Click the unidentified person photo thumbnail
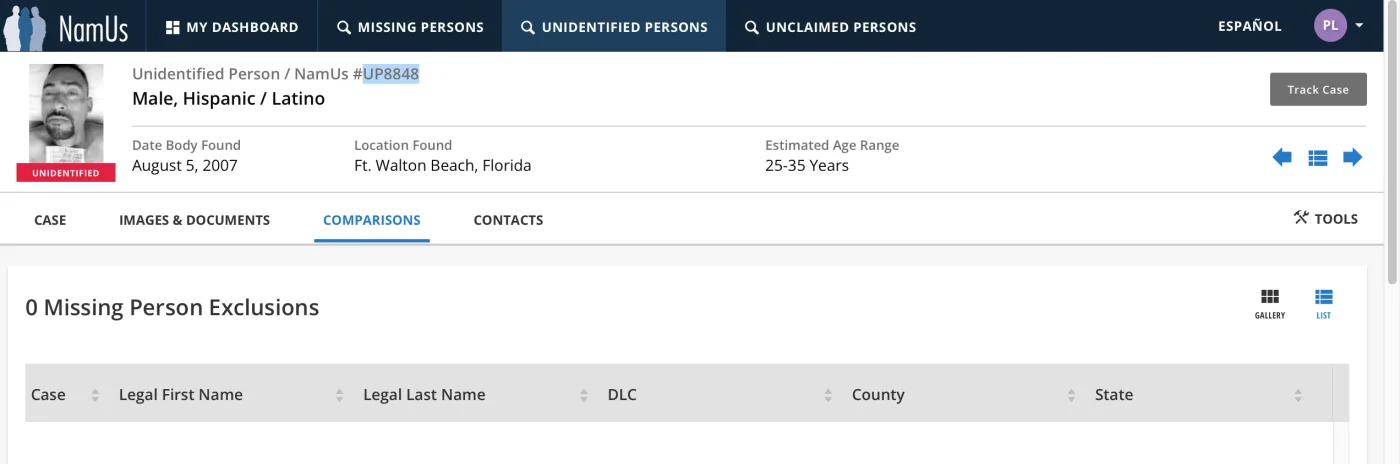Image resolution: width=1400 pixels, height=464 pixels. click(66, 112)
